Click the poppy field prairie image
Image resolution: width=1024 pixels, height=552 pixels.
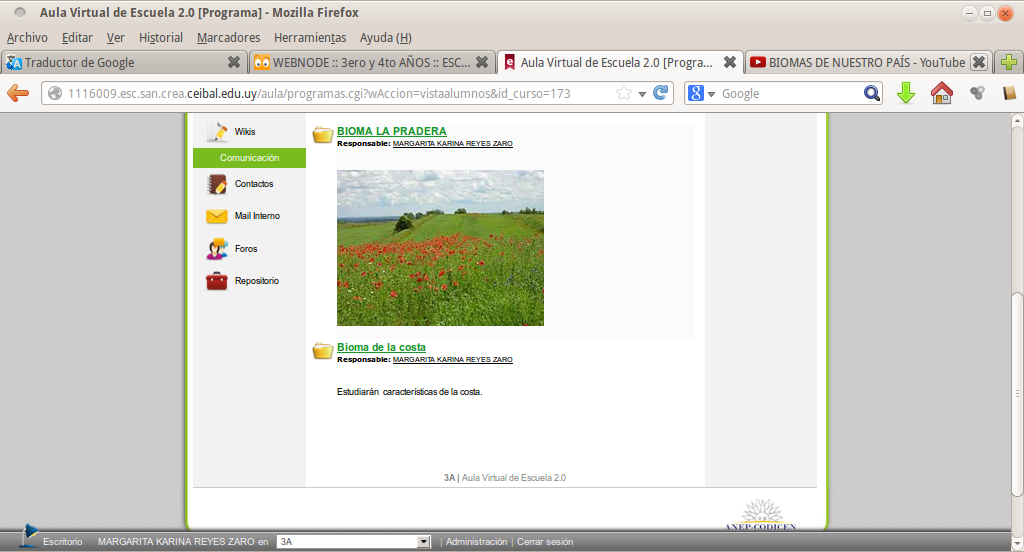[x=440, y=248]
